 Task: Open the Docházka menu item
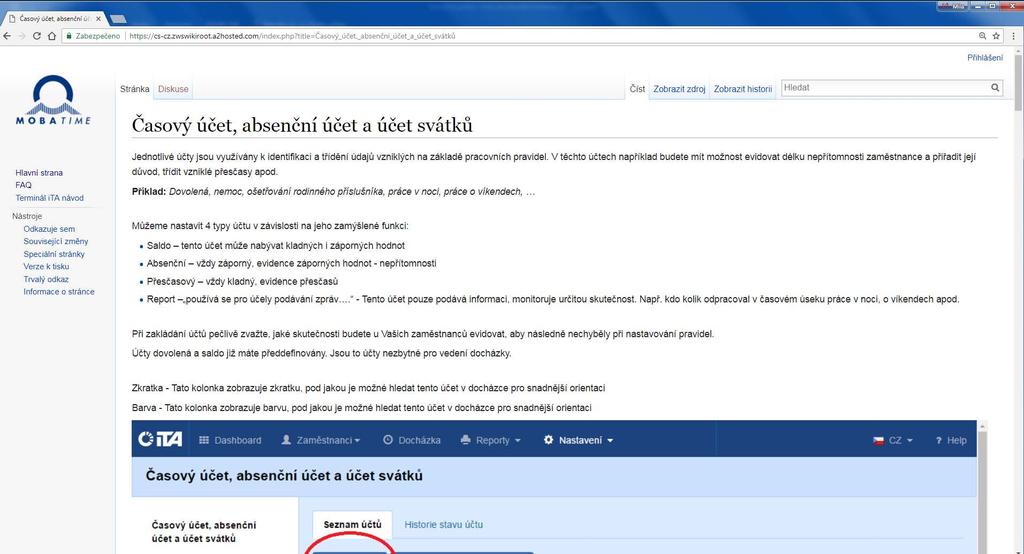point(411,440)
